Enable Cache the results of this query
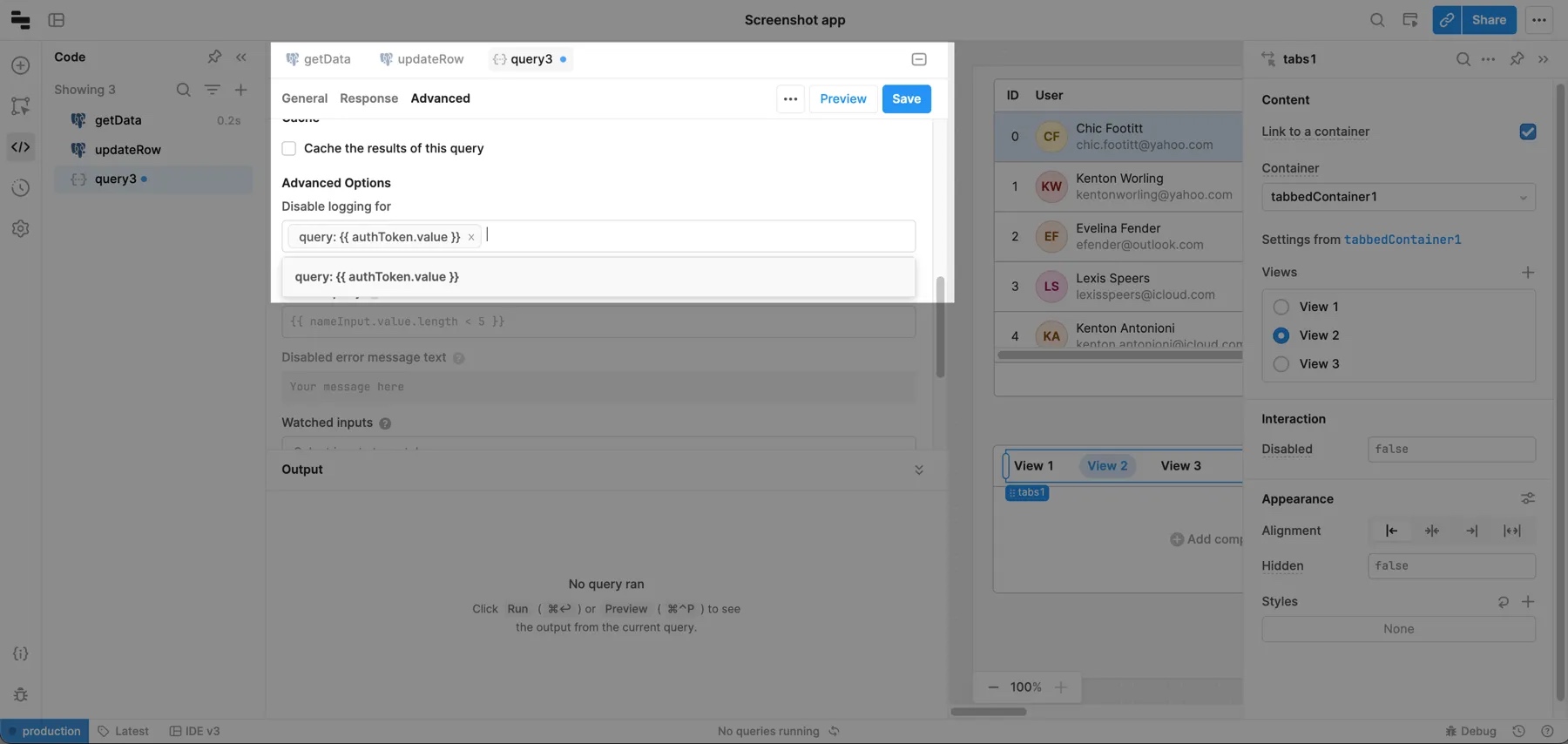Screen dimensions: 1568x744 (289, 149)
